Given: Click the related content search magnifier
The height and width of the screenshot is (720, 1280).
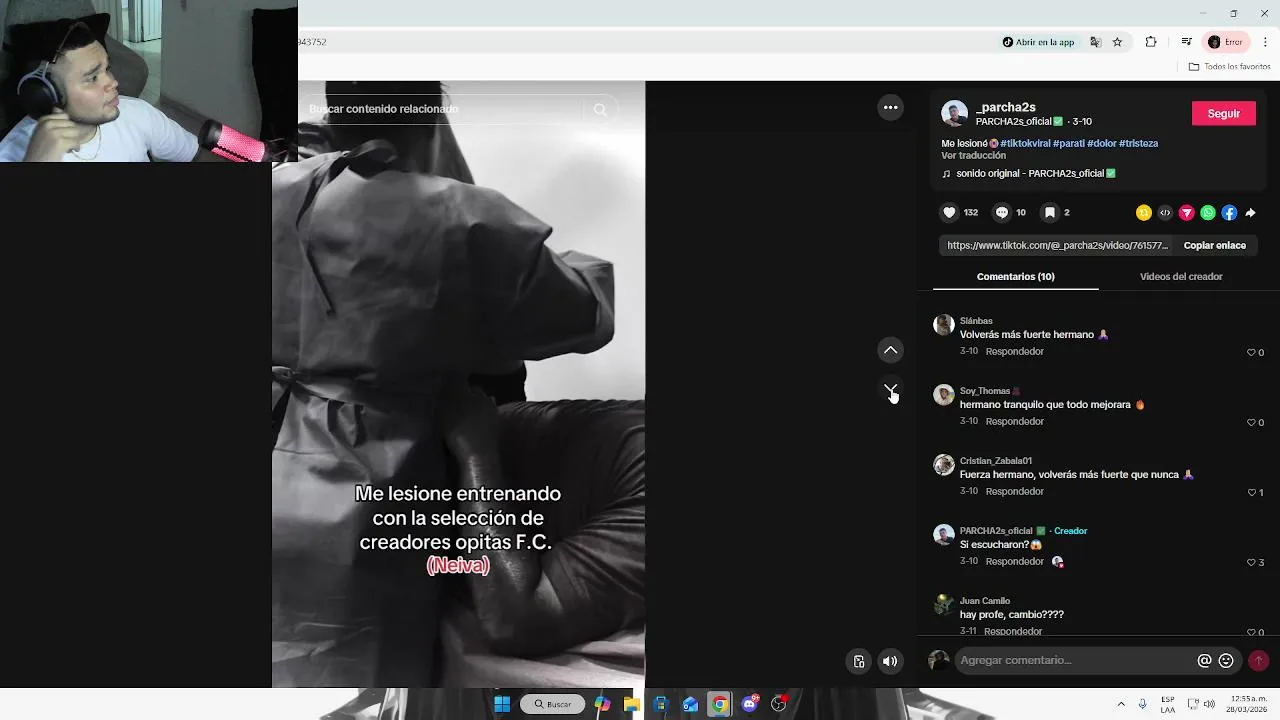Looking at the screenshot, I should (600, 109).
